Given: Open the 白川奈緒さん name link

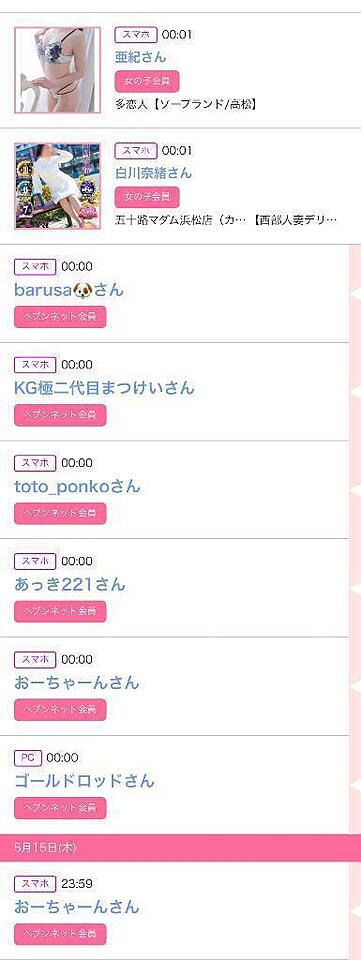Looking at the screenshot, I should coord(153,173).
